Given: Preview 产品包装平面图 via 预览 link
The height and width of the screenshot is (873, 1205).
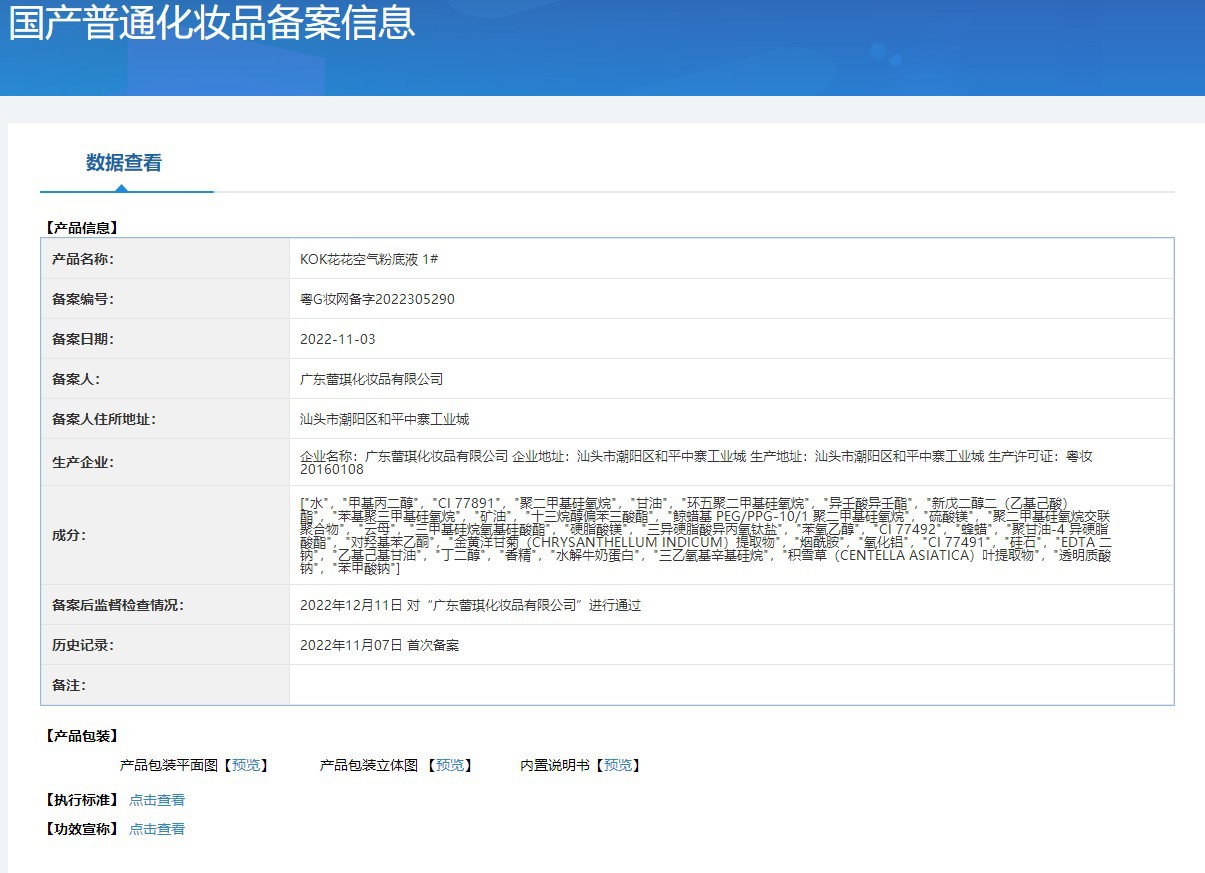Looking at the screenshot, I should point(245,765).
